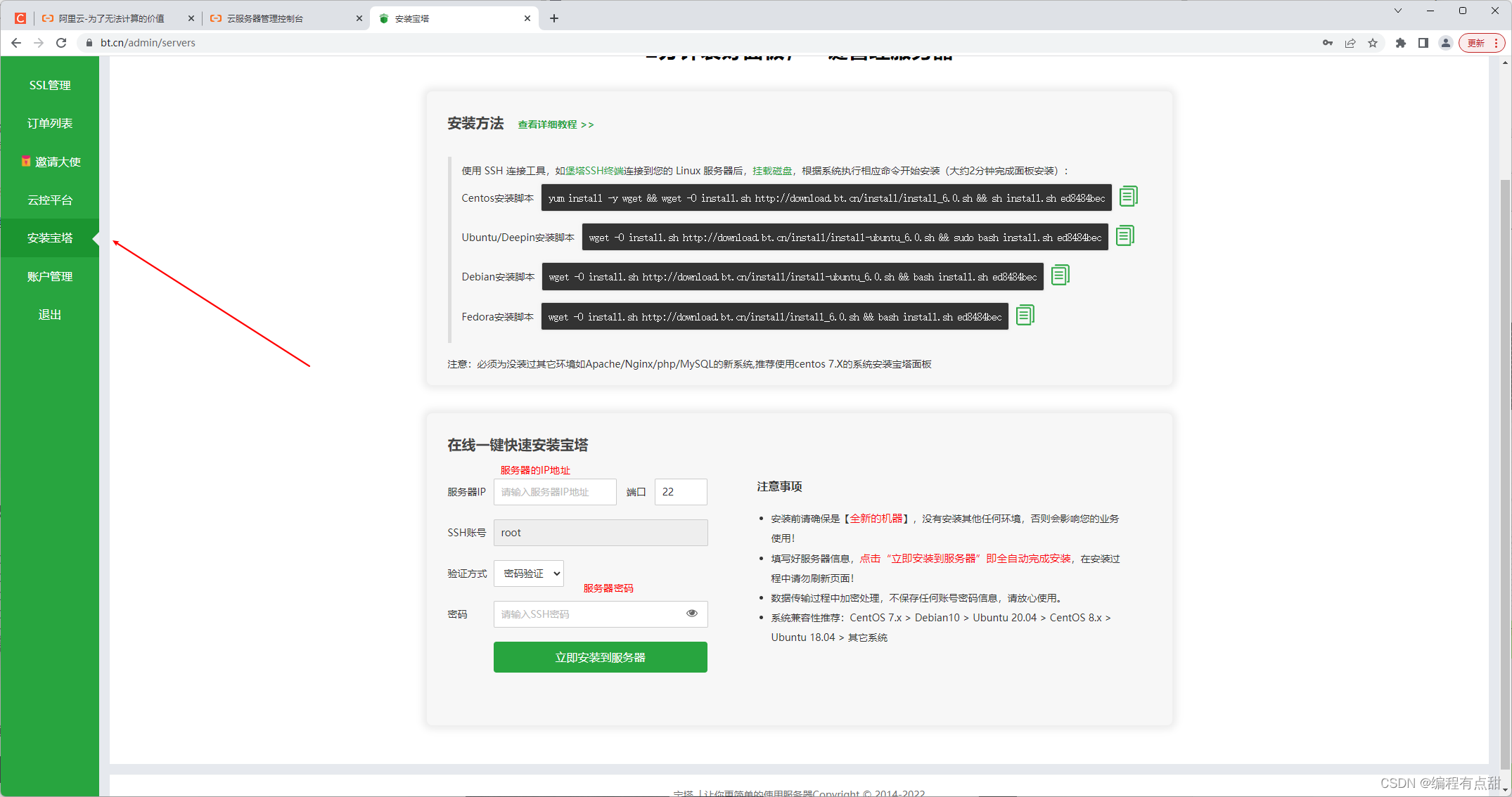The image size is (1512, 797).
Task: Click the 在线一键快速安装宝塔 heading
Action: click(518, 445)
